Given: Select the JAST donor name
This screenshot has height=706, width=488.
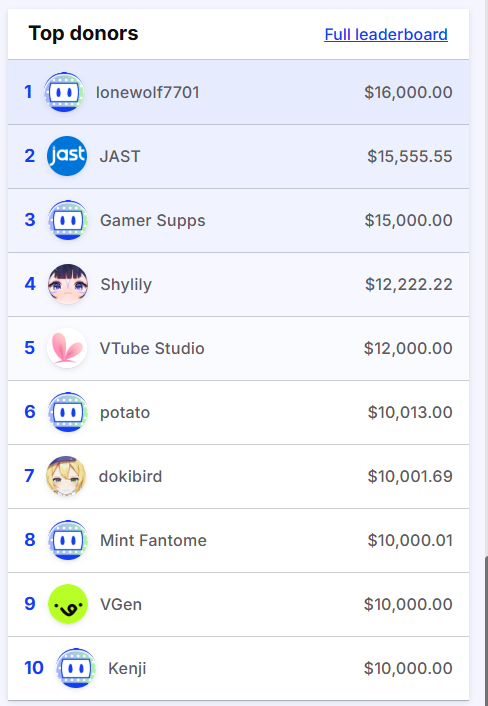Looking at the screenshot, I should tap(120, 157).
